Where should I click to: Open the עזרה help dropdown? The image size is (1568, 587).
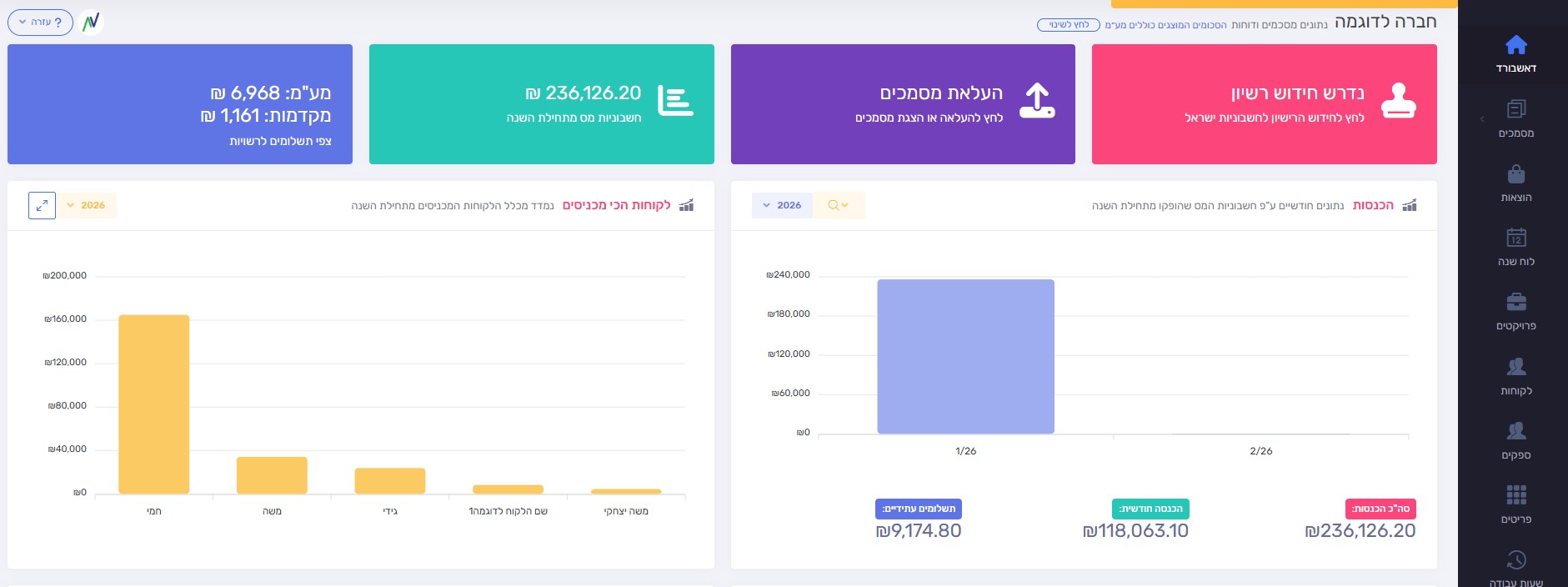[x=40, y=23]
